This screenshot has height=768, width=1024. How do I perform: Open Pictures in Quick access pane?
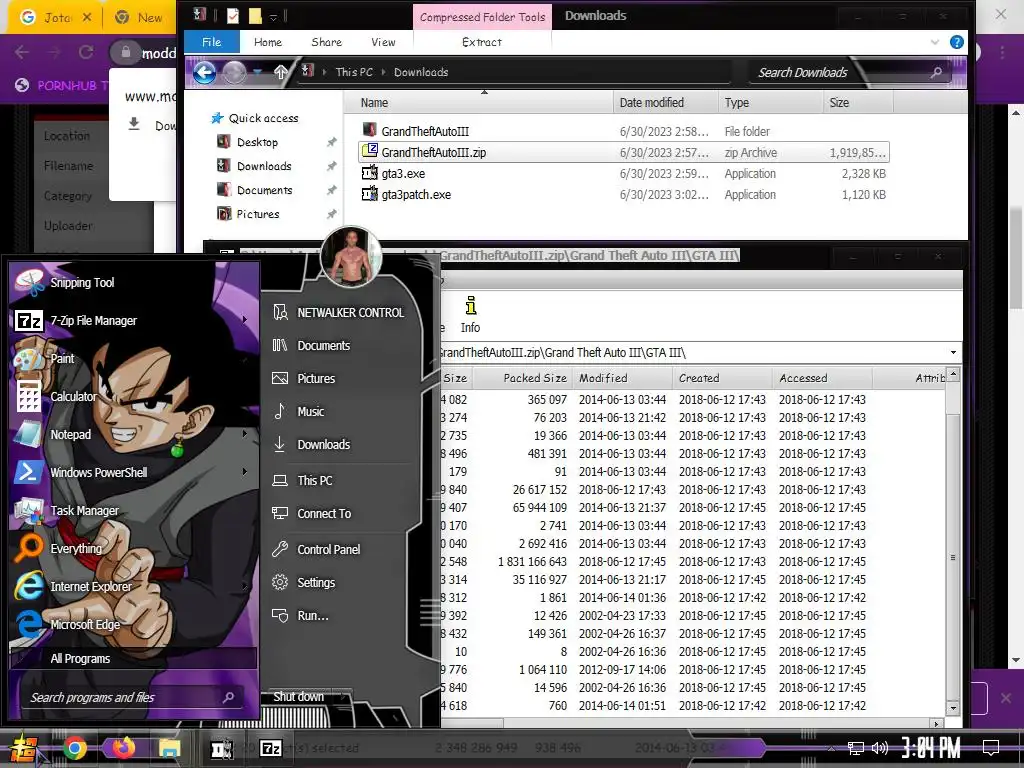pyautogui.click(x=257, y=214)
